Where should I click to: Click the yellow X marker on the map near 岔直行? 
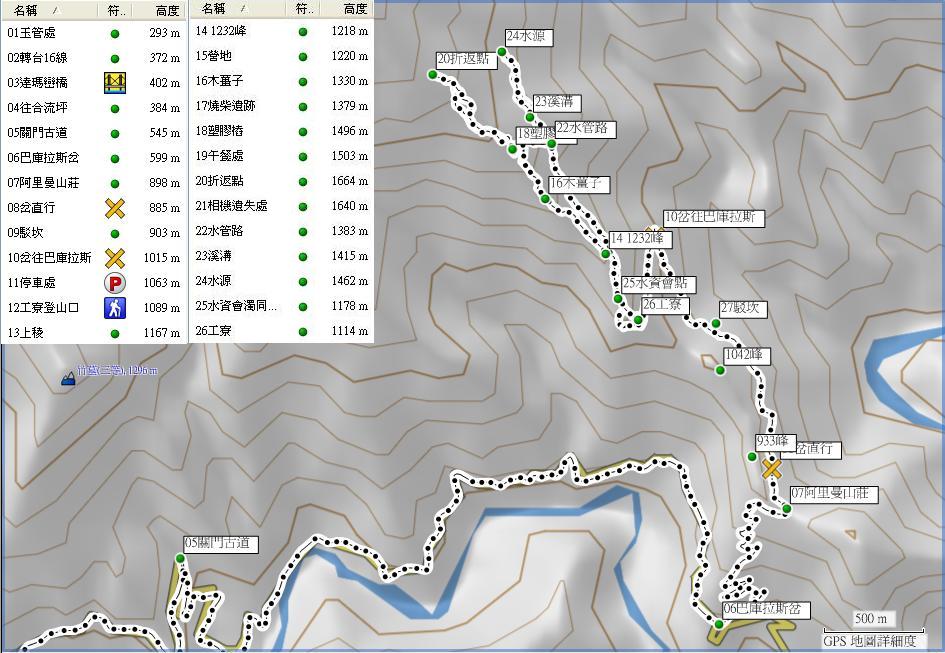coord(771,468)
